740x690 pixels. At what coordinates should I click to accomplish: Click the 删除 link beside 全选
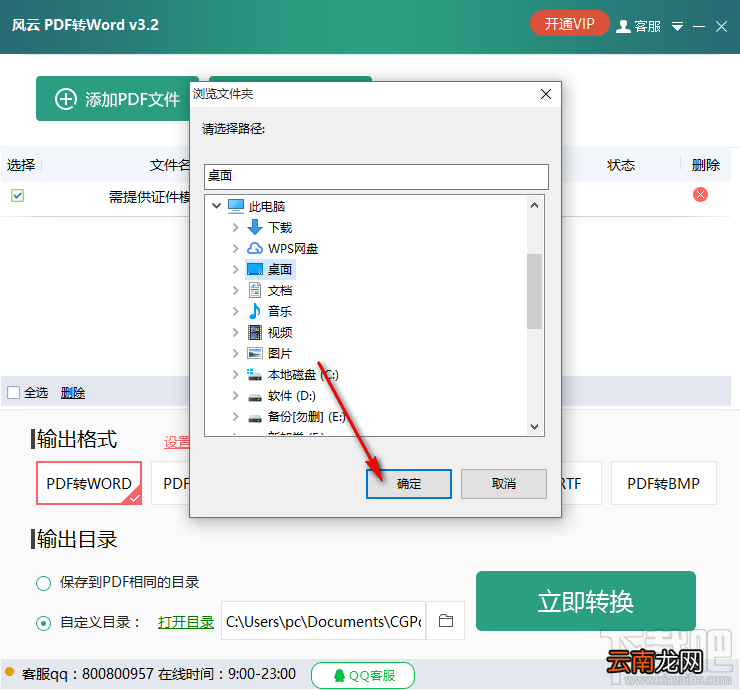point(73,393)
